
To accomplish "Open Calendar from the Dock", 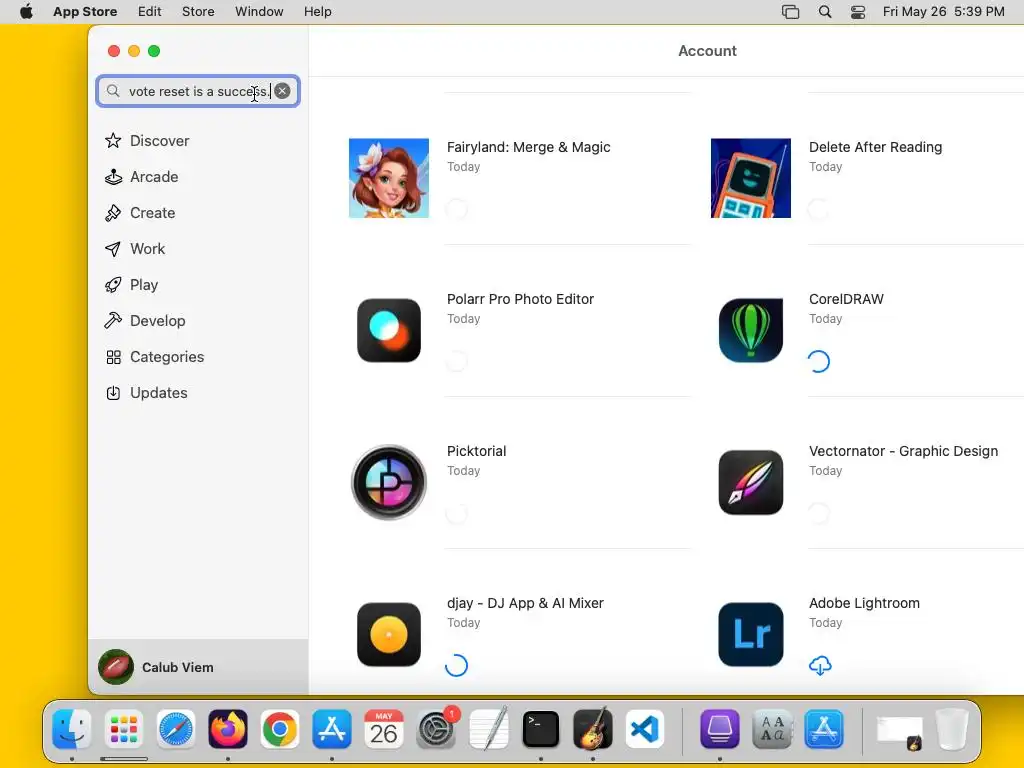I will 384,729.
